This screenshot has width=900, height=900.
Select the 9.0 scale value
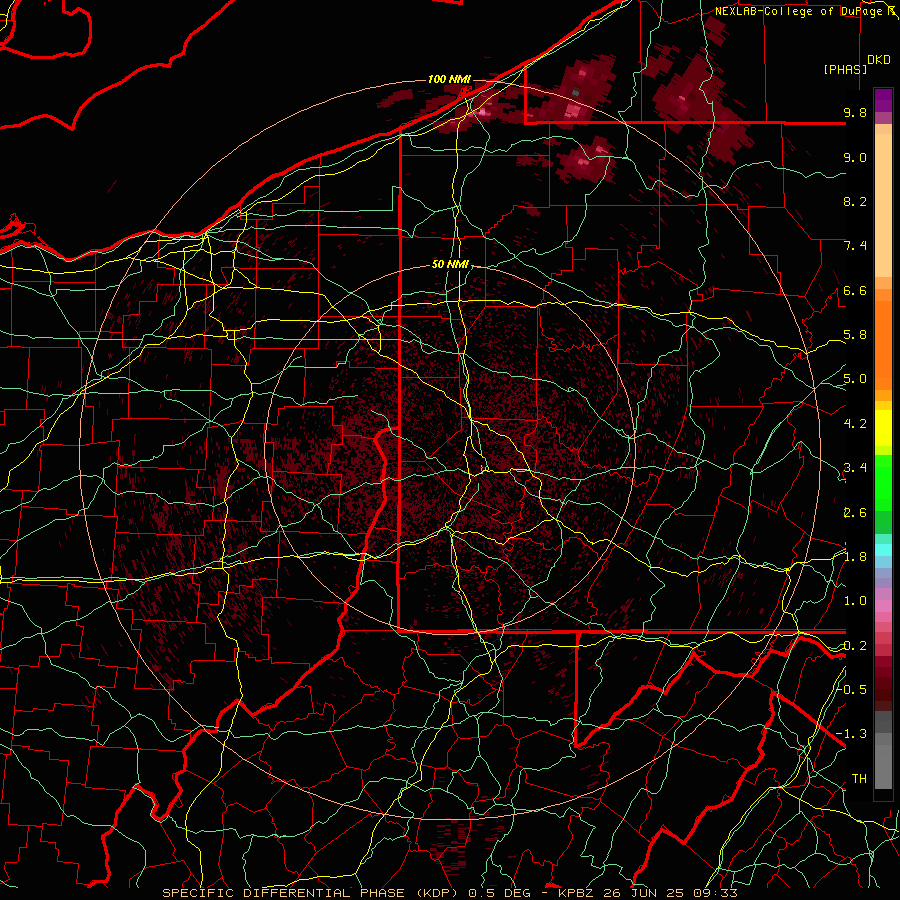click(x=855, y=157)
